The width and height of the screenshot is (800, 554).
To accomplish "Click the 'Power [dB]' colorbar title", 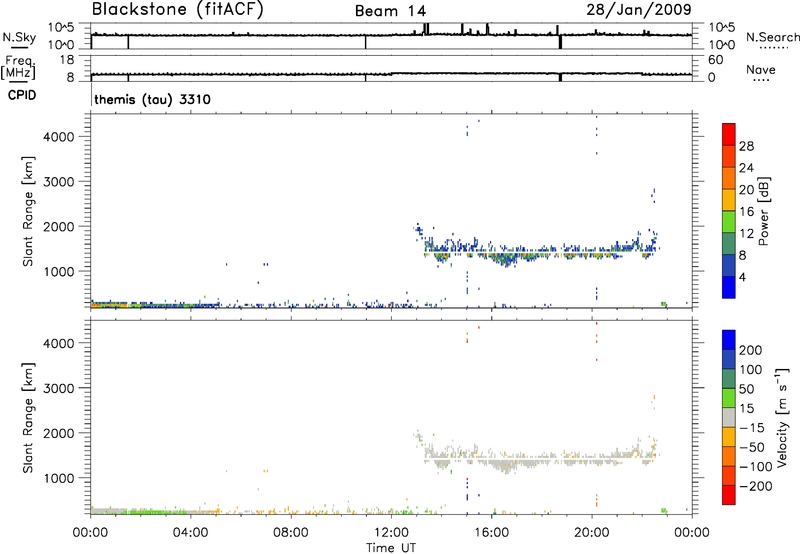I will 763,211.
